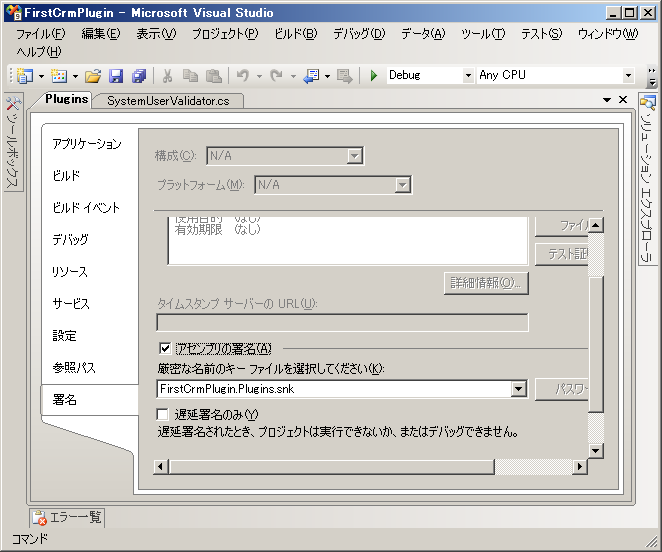This screenshot has width=662, height=552.
Task: Open the ビルド menu in menu bar
Action: pyautogui.click(x=295, y=33)
